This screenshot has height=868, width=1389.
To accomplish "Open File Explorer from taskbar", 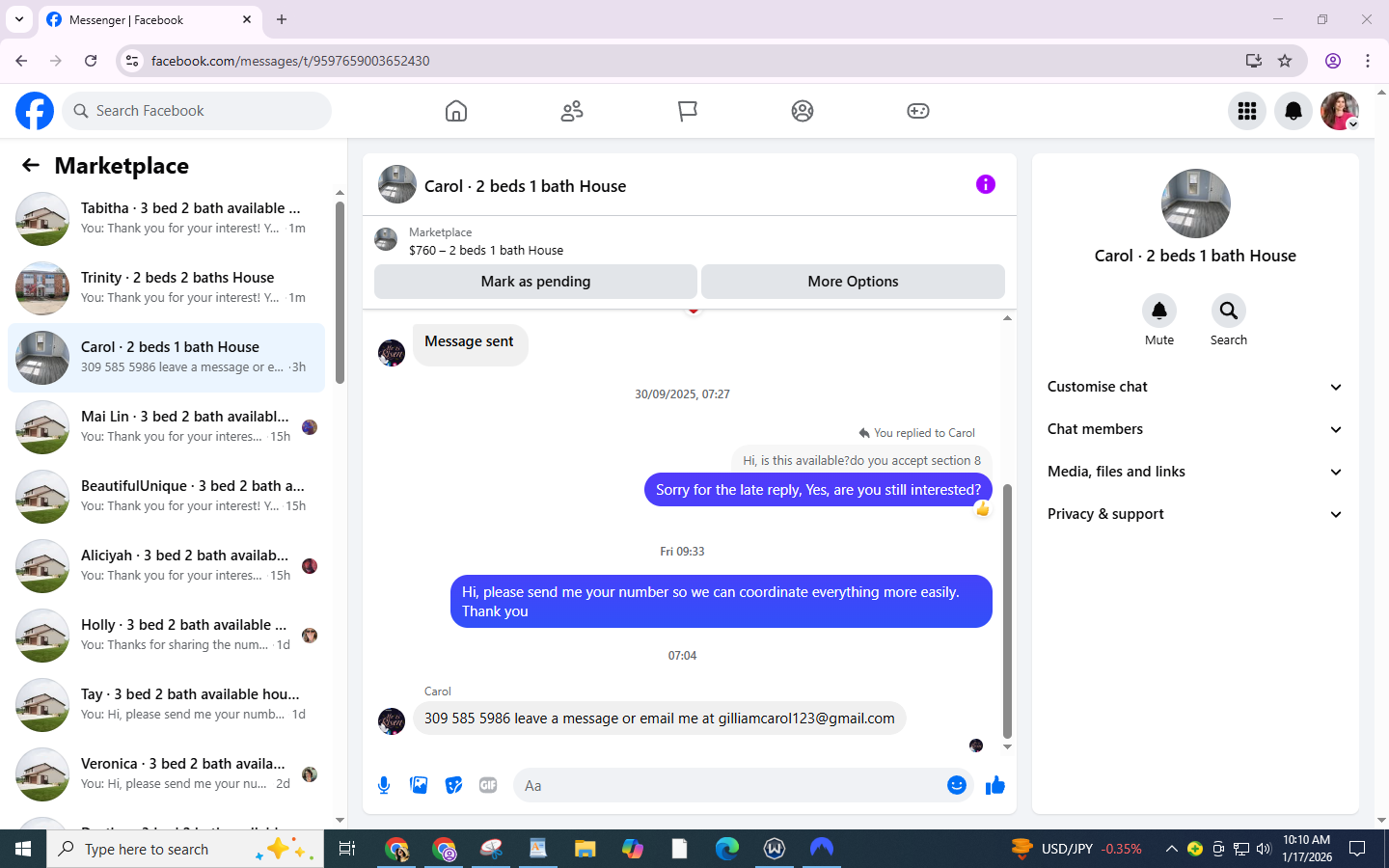I will click(x=586, y=849).
